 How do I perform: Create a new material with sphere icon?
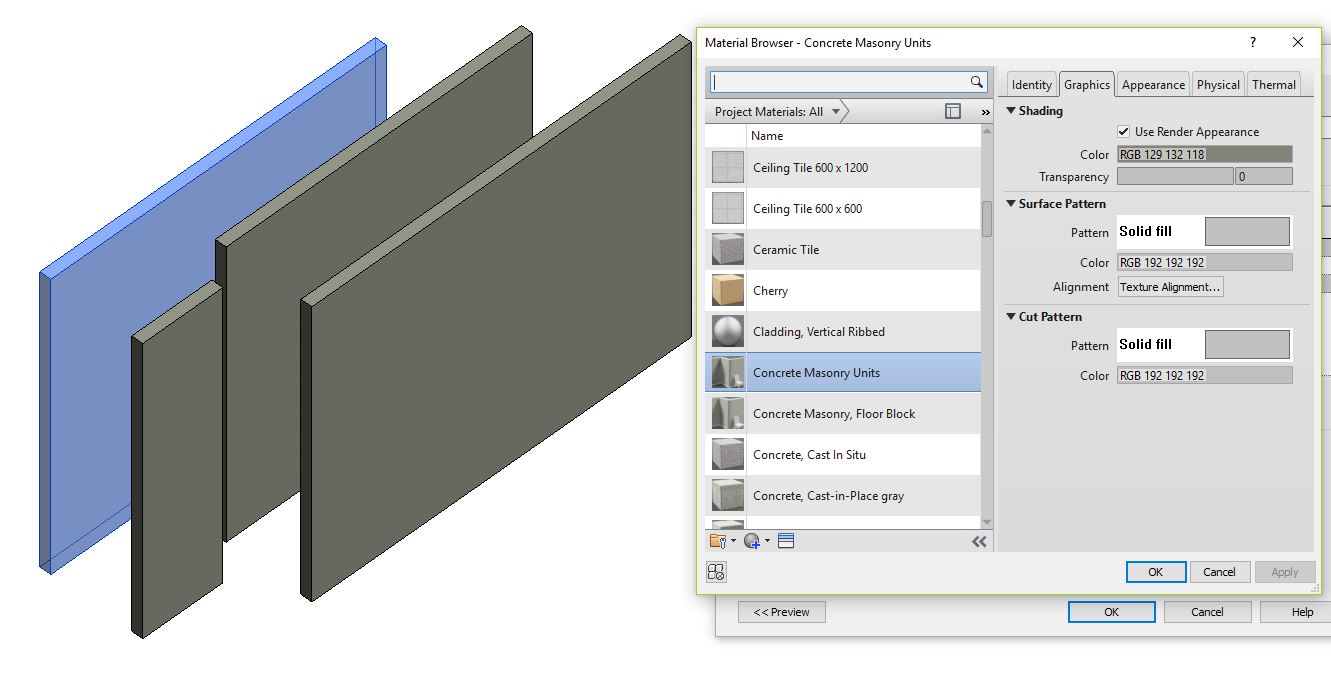[753, 540]
